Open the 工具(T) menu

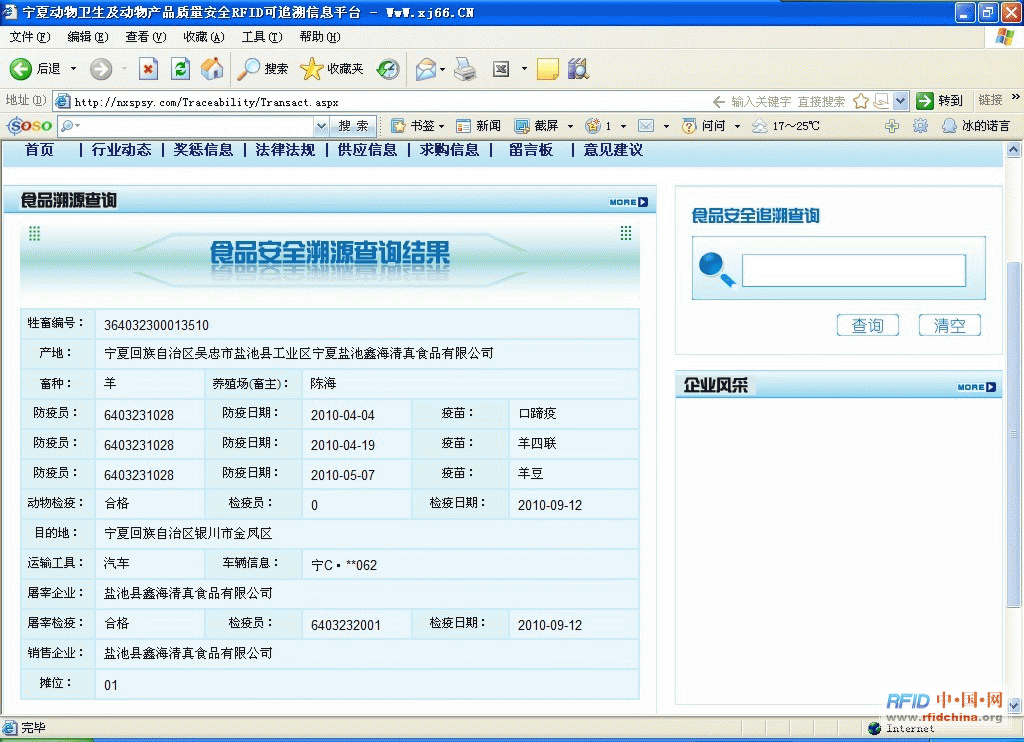(x=261, y=37)
